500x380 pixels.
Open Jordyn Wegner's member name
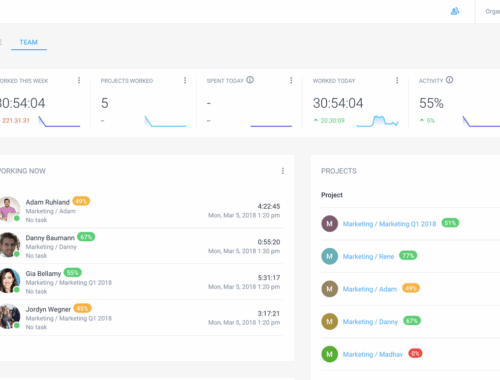(48, 309)
